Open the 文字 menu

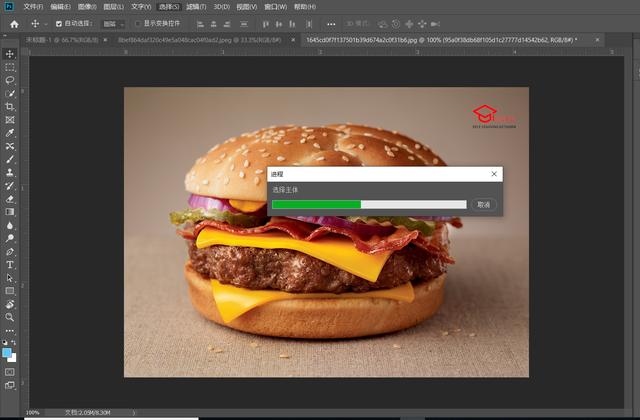141,7
